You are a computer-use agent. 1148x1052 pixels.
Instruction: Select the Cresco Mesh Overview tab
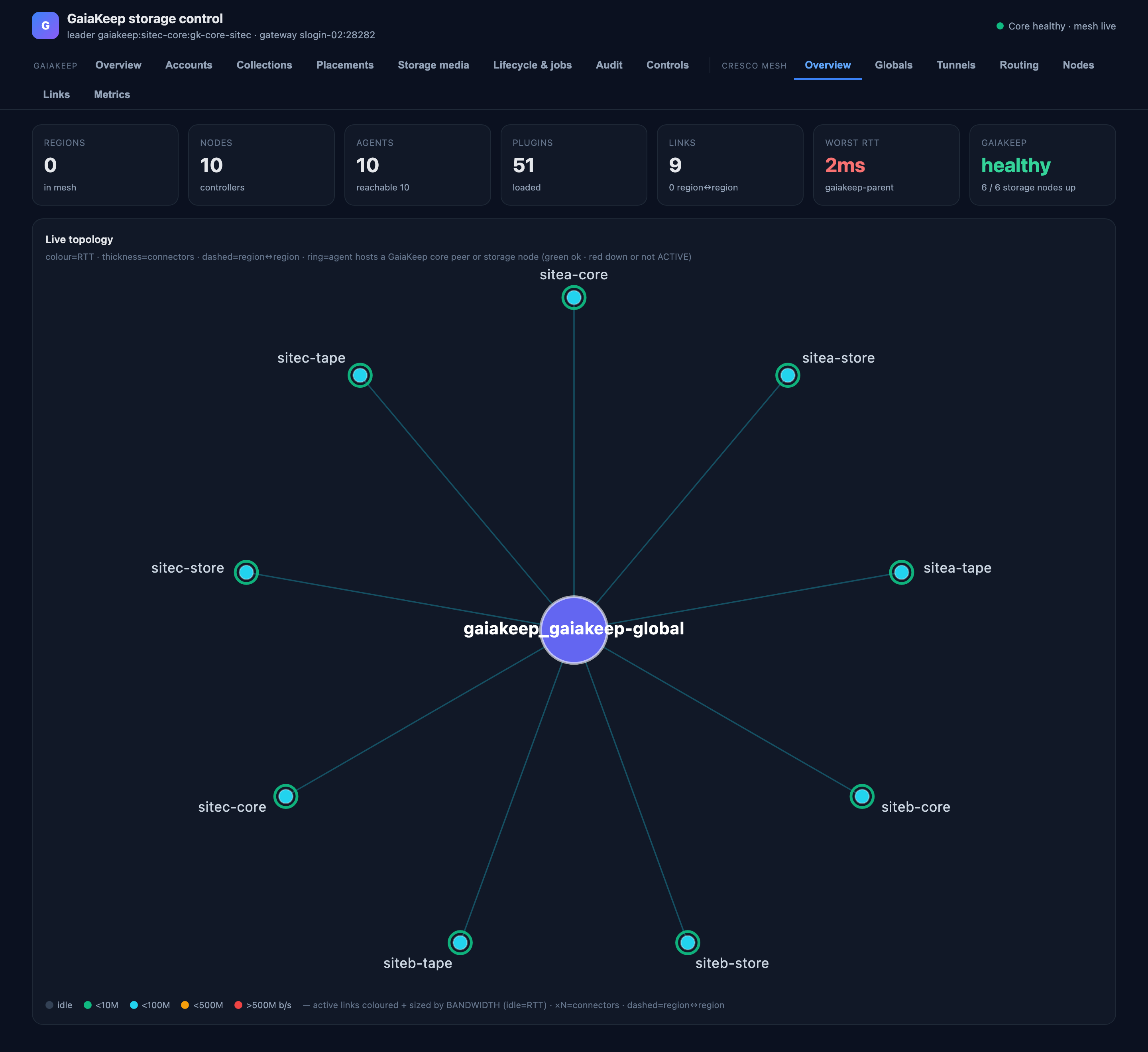click(x=828, y=65)
